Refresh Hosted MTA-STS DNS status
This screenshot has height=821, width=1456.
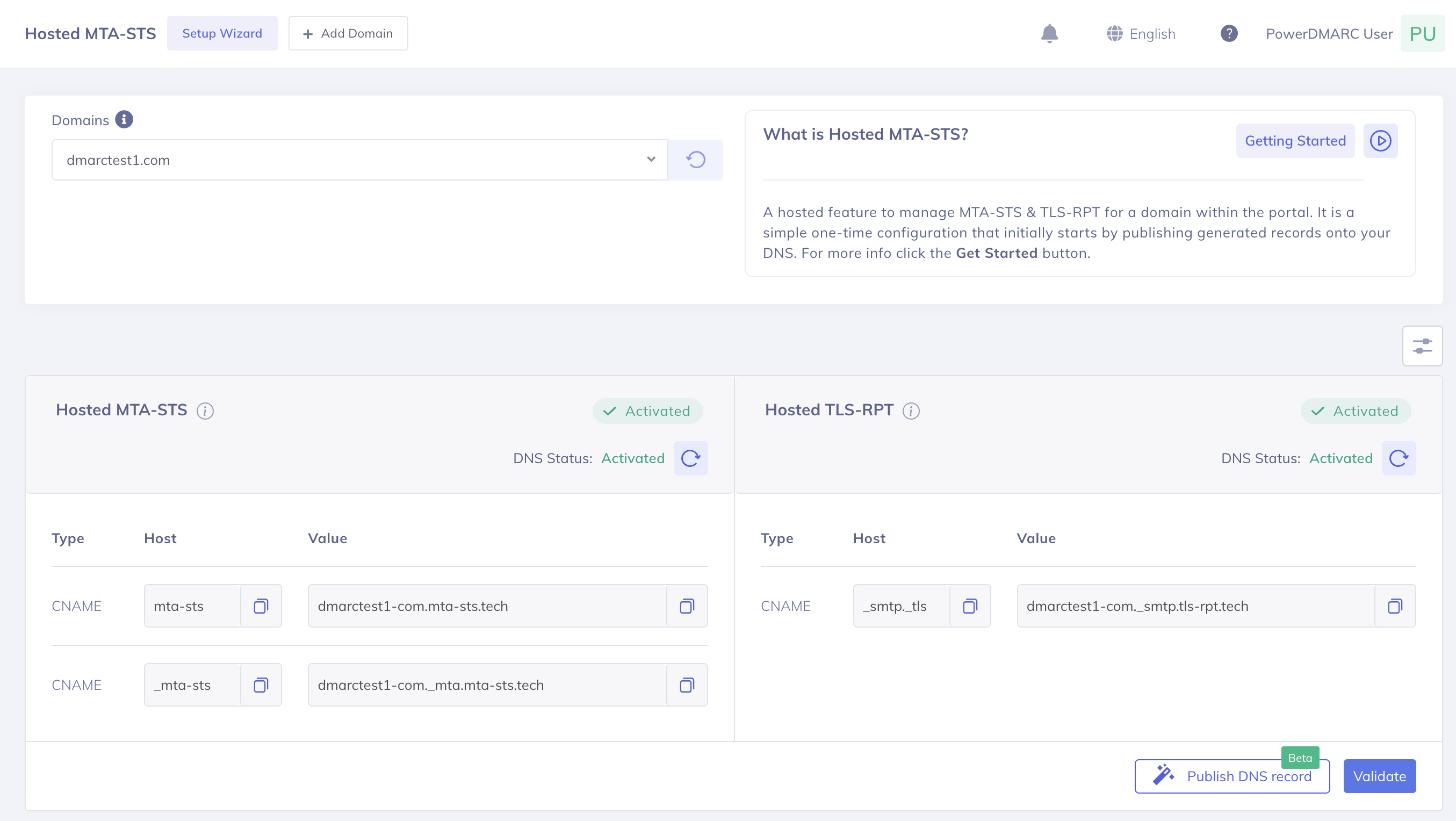point(691,458)
